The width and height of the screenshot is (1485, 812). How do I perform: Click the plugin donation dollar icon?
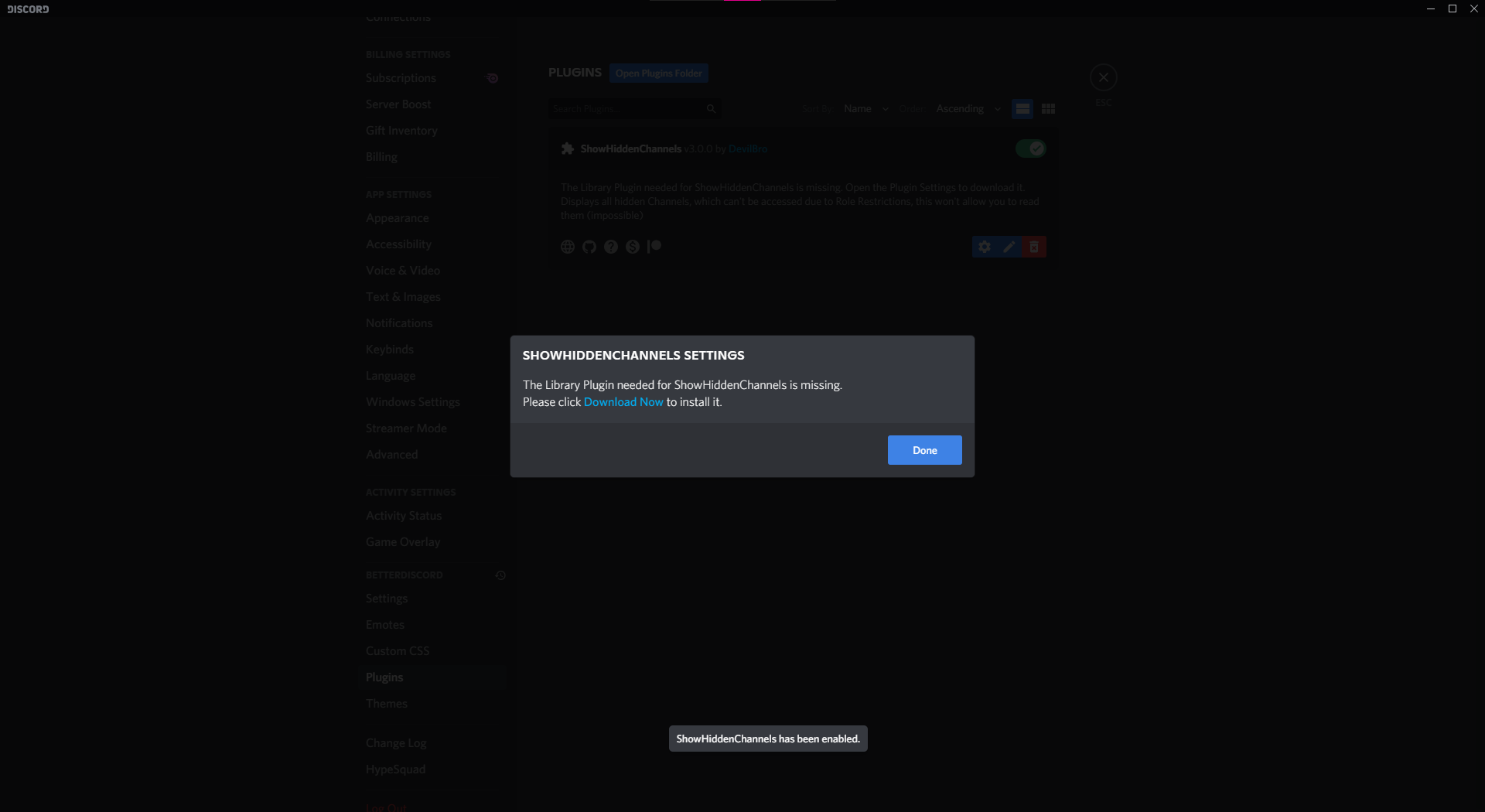pos(632,246)
